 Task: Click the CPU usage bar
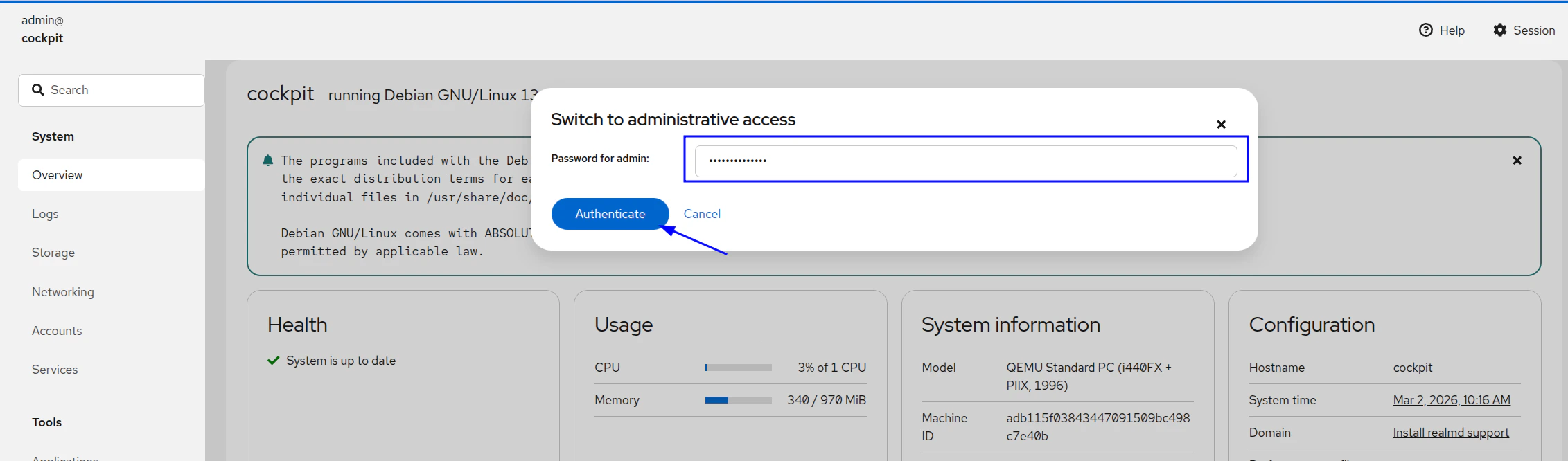pos(739,368)
